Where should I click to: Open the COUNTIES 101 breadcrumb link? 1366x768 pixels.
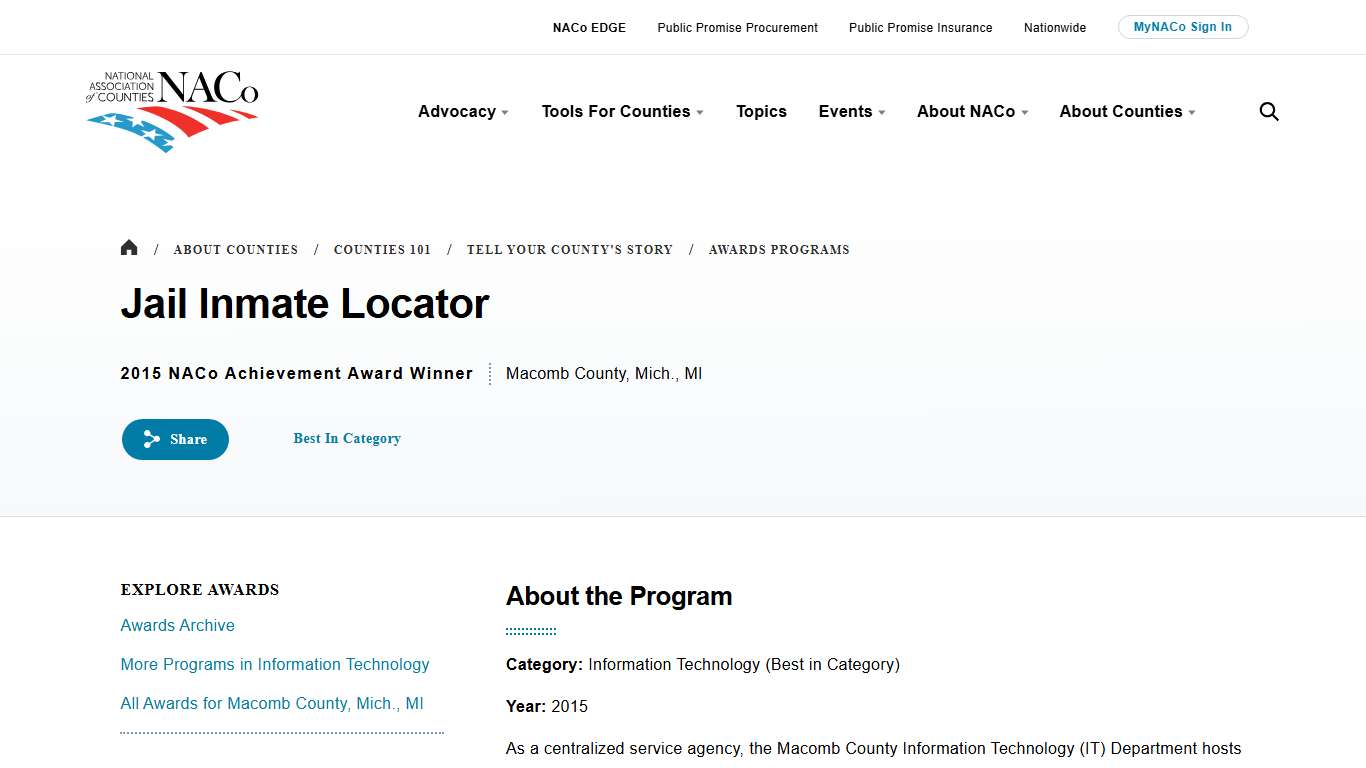382,249
